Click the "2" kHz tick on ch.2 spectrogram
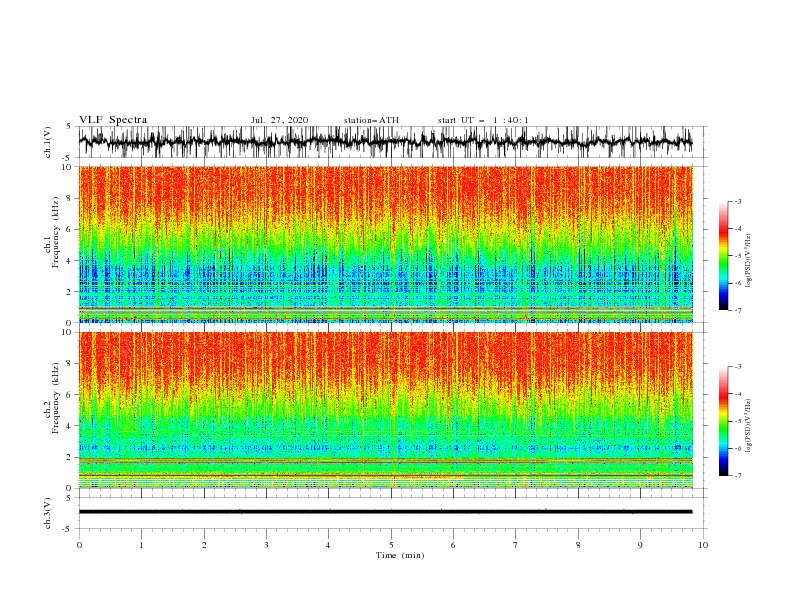This screenshot has width=792, height=612. [69, 457]
